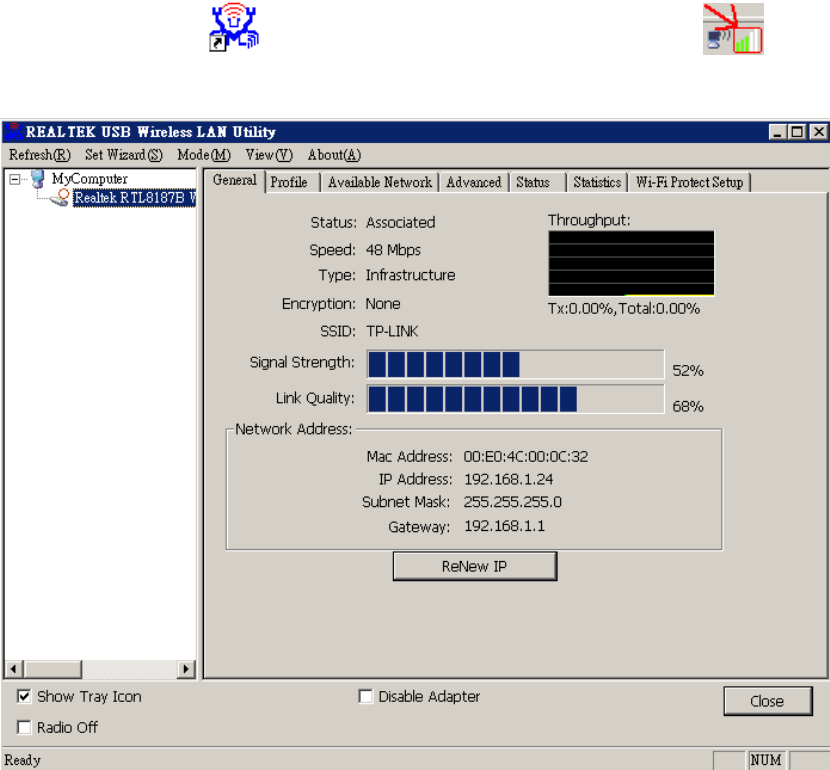The image size is (830, 770).
Task: Click the SSID value TP-LINK
Action: tap(392, 331)
